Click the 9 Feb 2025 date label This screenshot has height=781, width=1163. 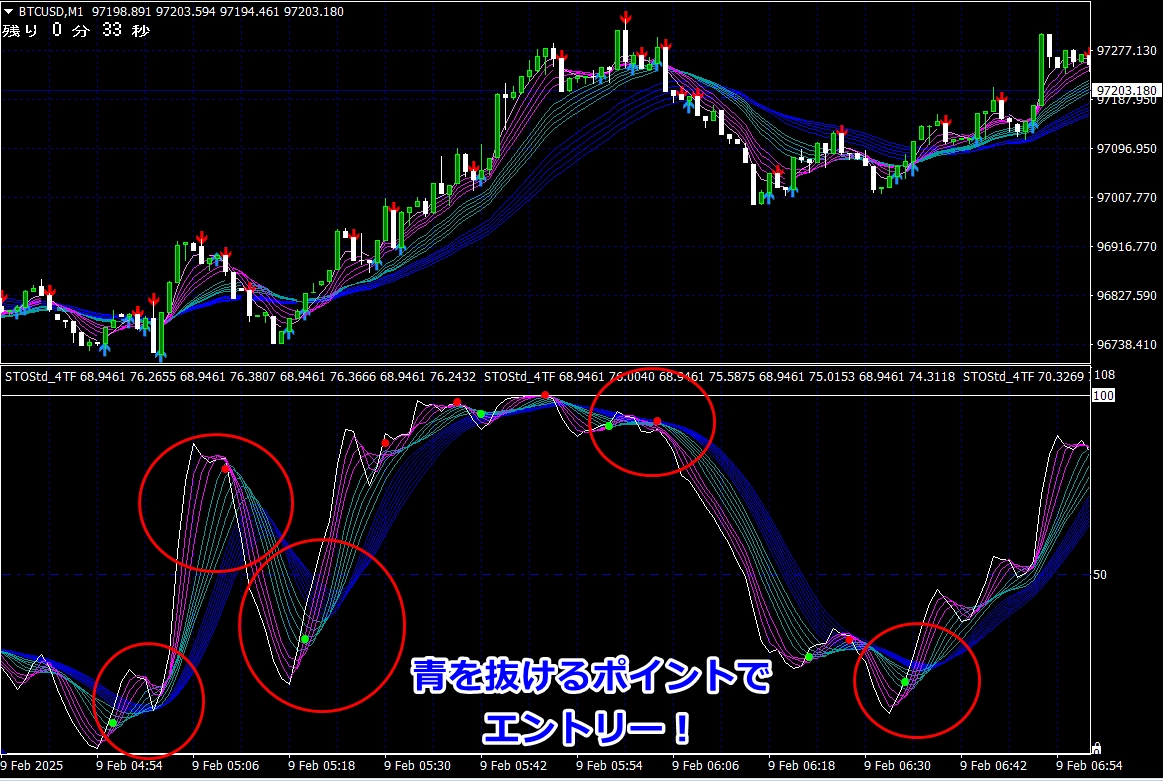(x=34, y=765)
